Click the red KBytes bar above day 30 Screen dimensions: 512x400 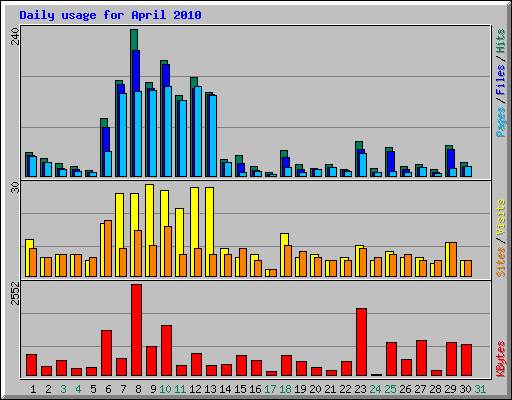click(x=466, y=360)
